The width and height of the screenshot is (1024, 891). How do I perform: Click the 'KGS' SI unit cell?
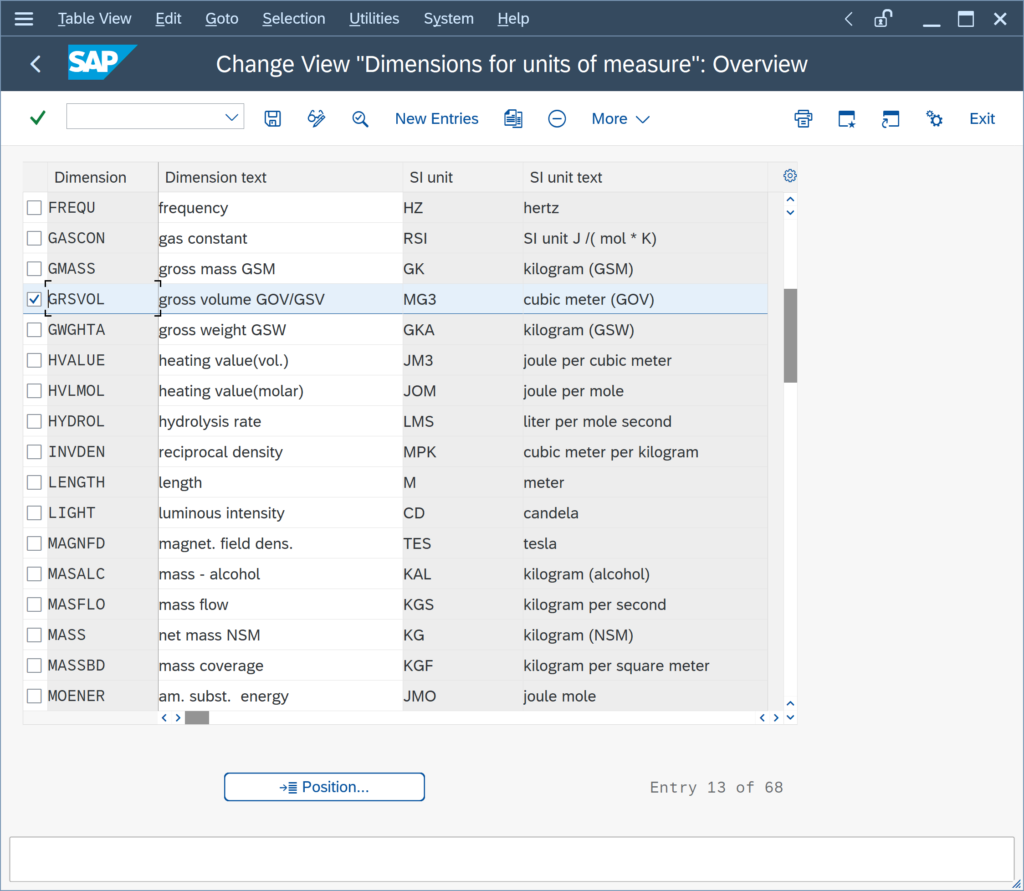tap(462, 604)
